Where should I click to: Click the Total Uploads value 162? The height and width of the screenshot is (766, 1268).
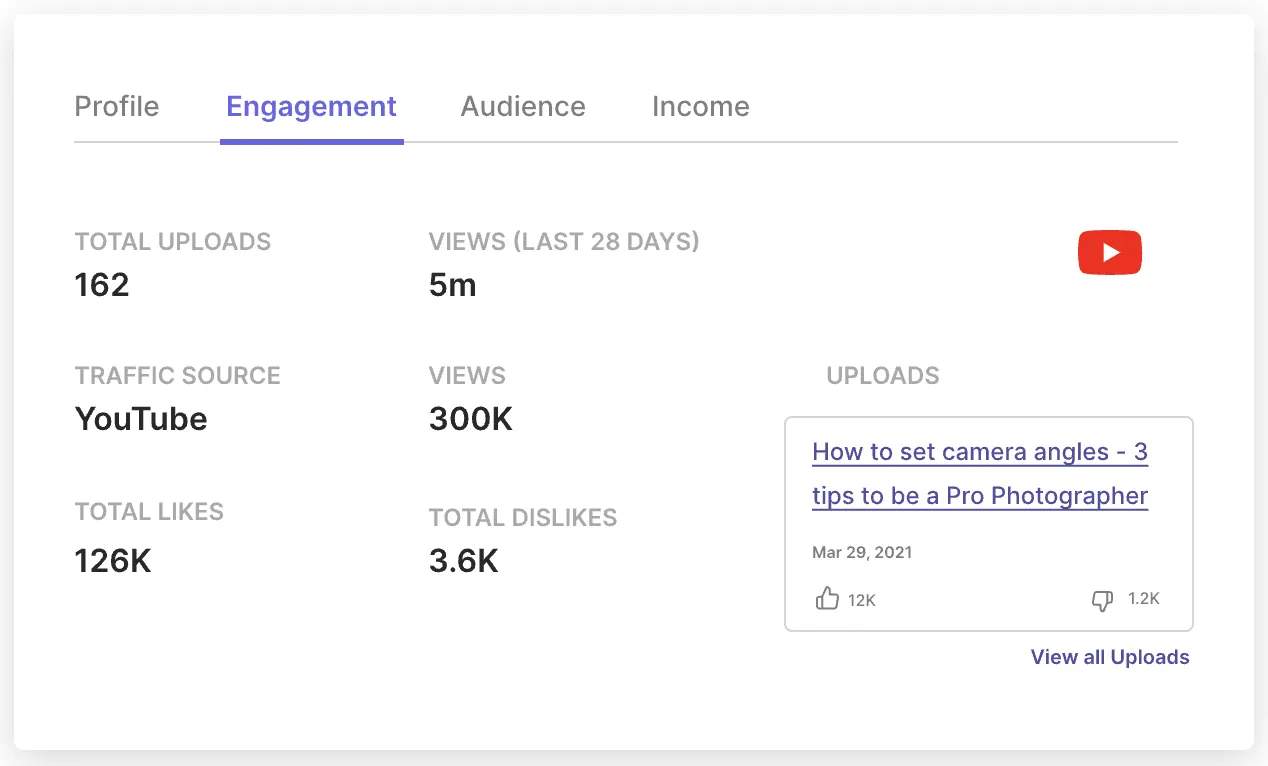102,286
